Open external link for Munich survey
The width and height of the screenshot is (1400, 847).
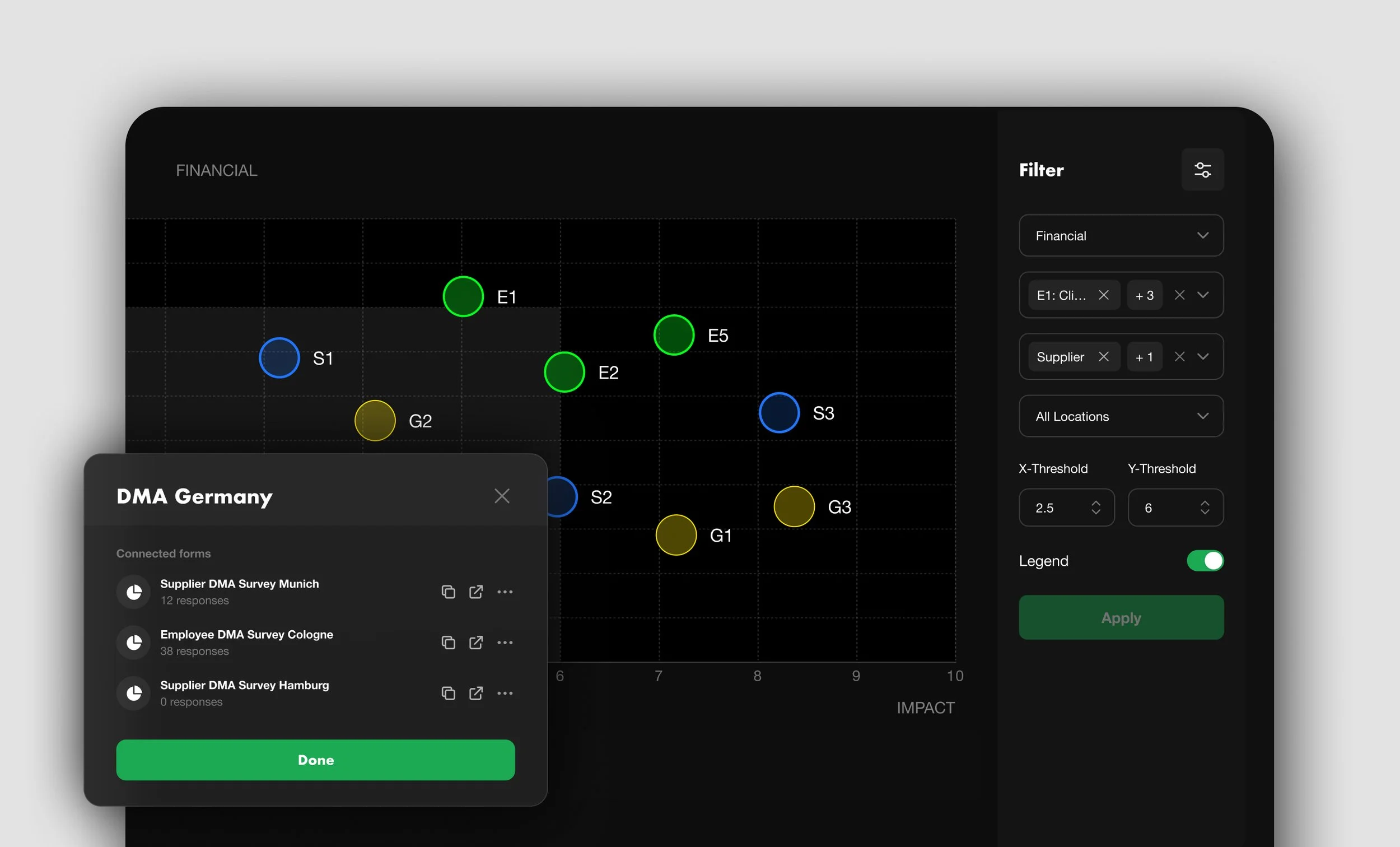pos(476,592)
